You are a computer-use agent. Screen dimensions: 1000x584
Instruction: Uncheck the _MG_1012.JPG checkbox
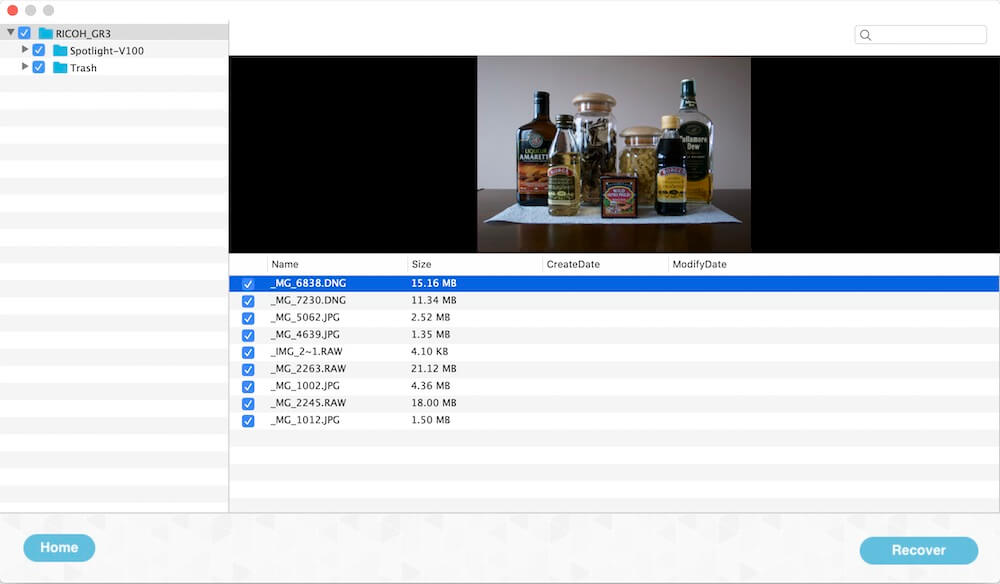(248, 421)
